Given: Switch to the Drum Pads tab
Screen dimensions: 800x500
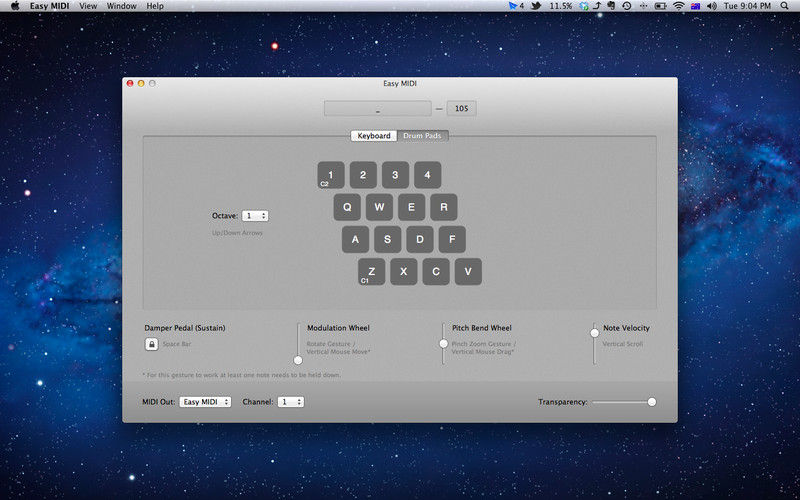Looking at the screenshot, I should 422,136.
